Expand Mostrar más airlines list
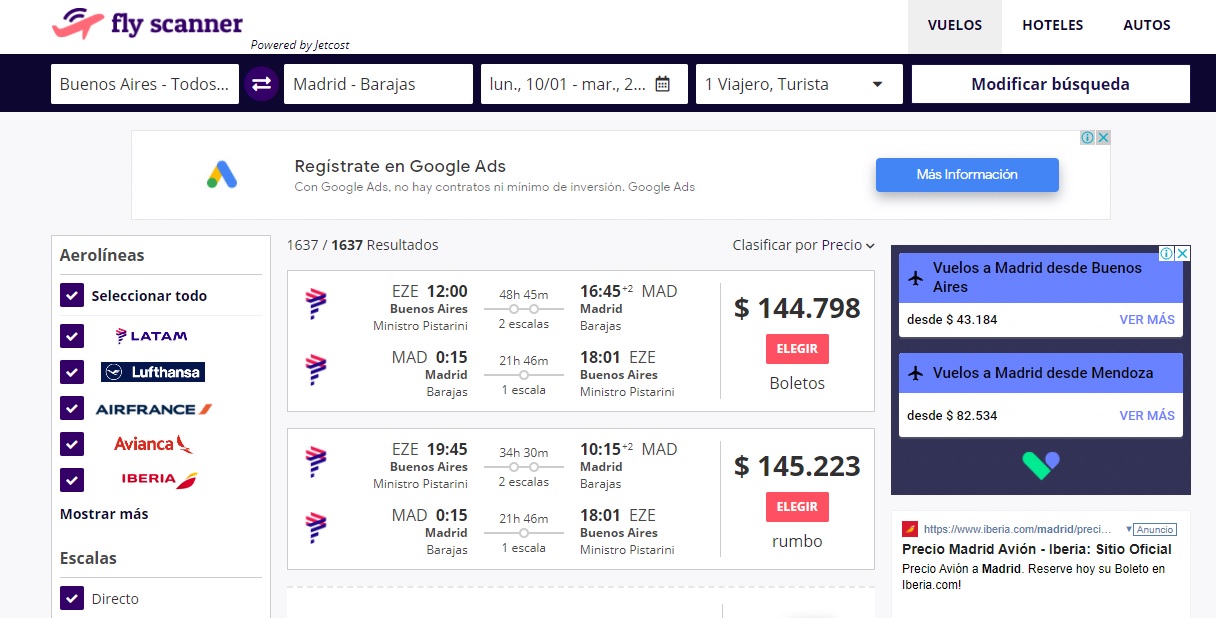 click(104, 514)
